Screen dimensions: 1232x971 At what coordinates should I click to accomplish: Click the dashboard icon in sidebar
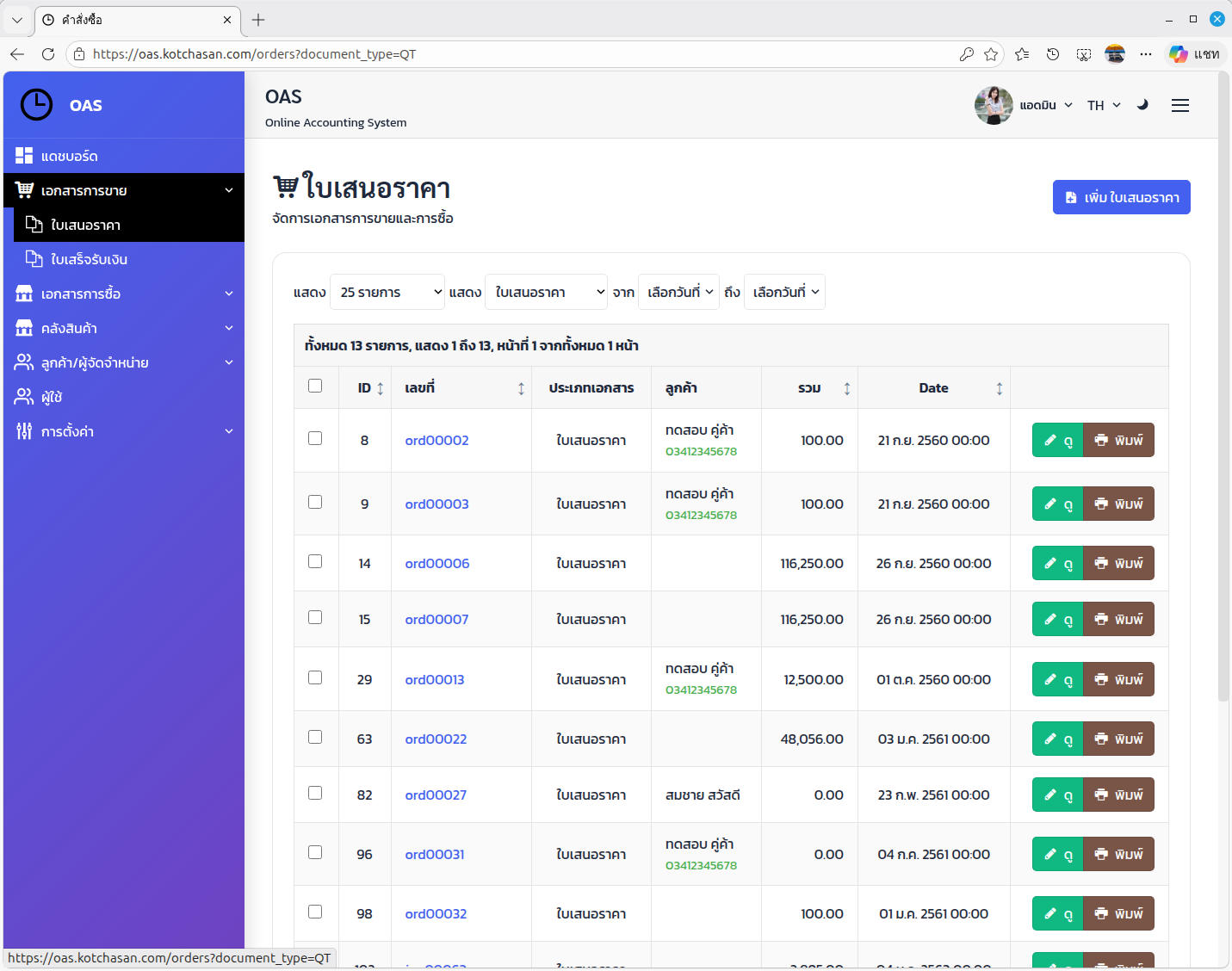point(24,156)
